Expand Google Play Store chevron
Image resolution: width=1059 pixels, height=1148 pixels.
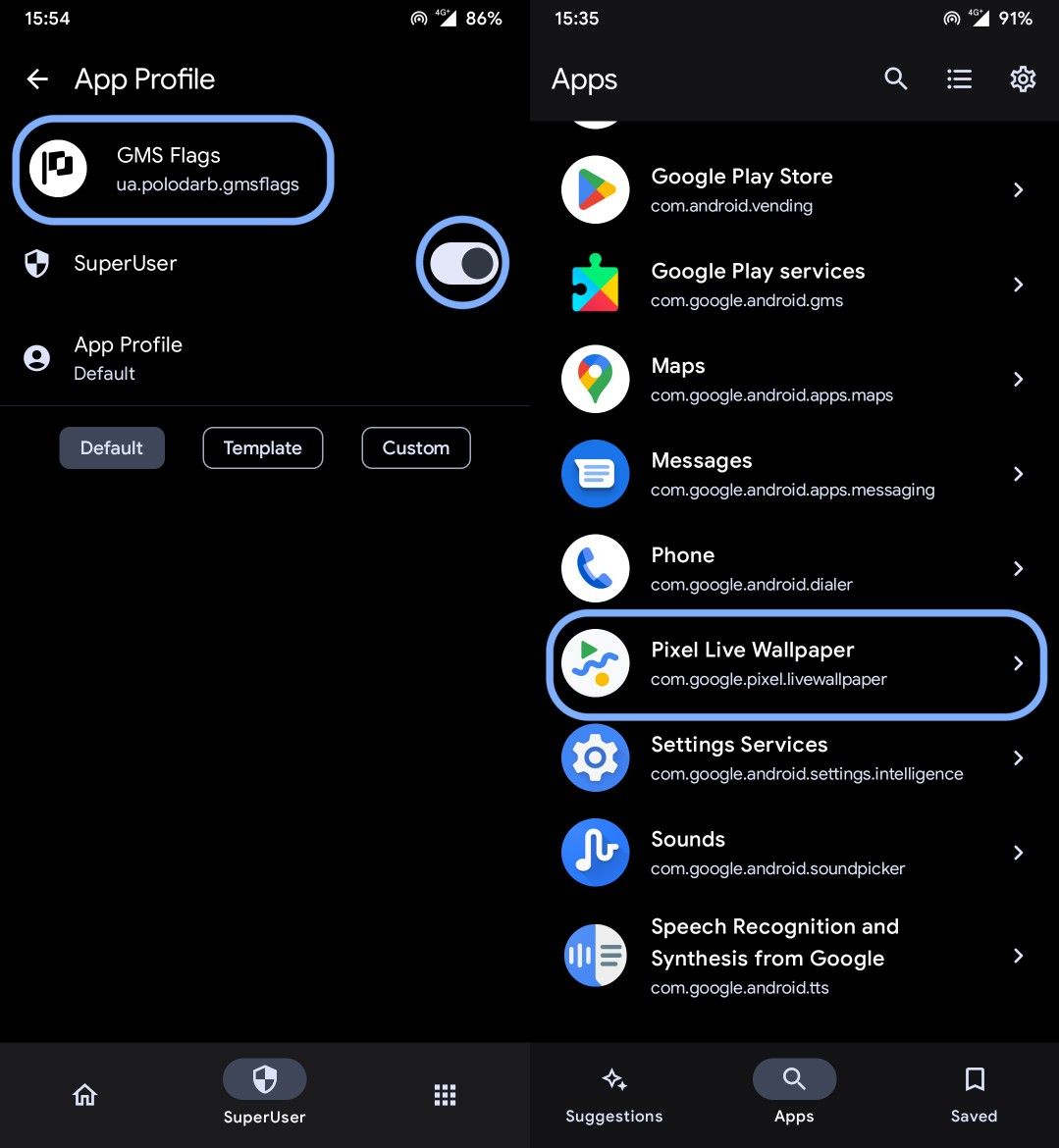(1018, 190)
